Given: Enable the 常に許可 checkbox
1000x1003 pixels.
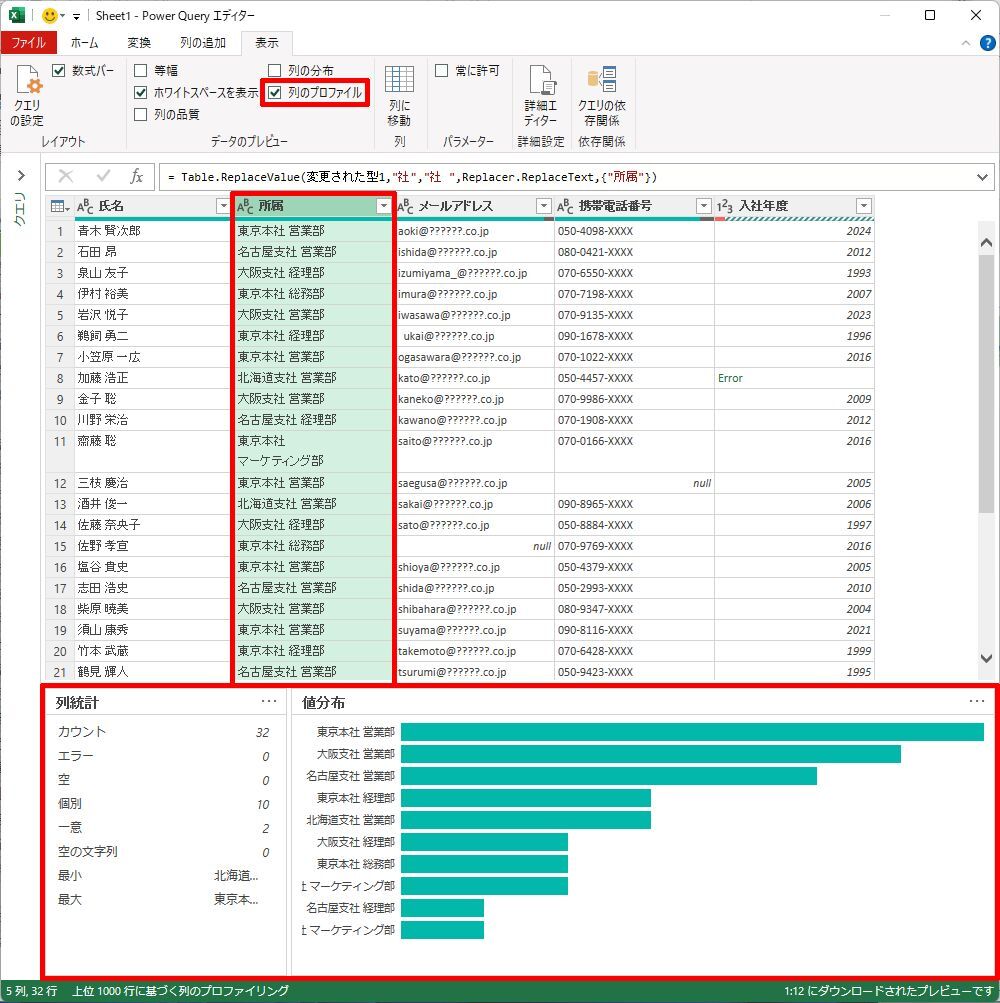Looking at the screenshot, I should point(442,71).
